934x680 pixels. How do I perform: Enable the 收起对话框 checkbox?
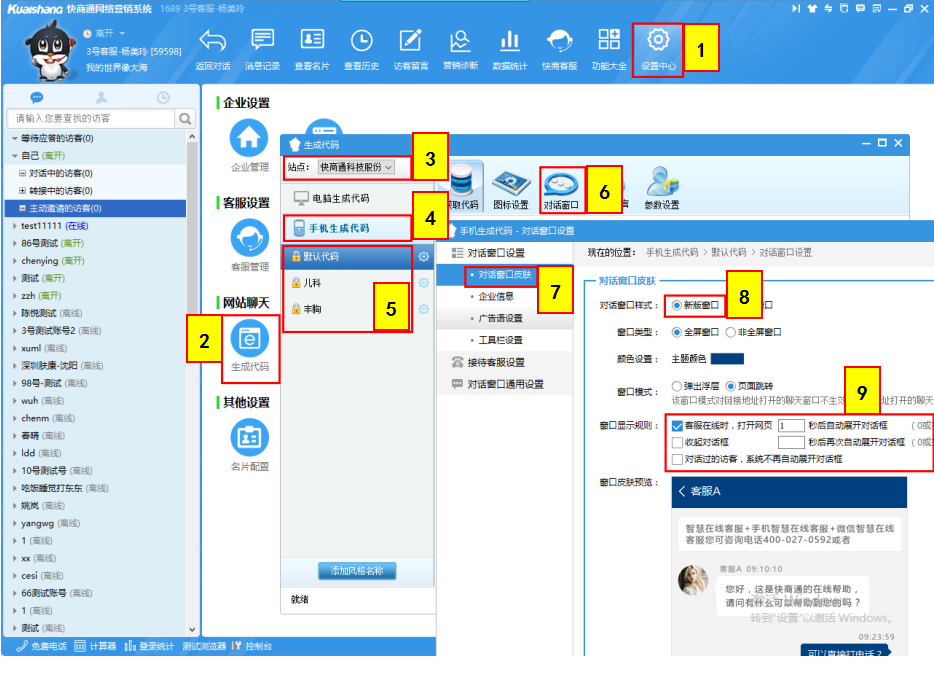pos(677,442)
